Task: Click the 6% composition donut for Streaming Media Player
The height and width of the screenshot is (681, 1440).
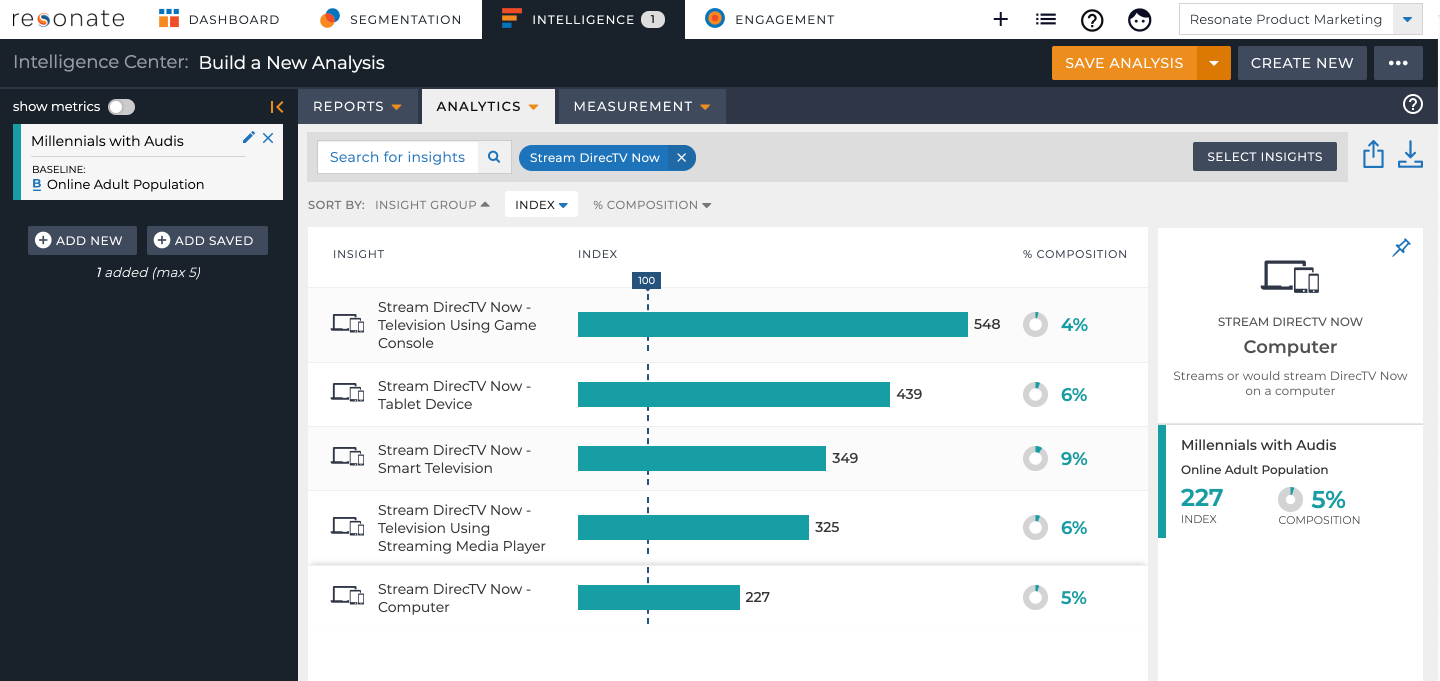Action: (1035, 528)
